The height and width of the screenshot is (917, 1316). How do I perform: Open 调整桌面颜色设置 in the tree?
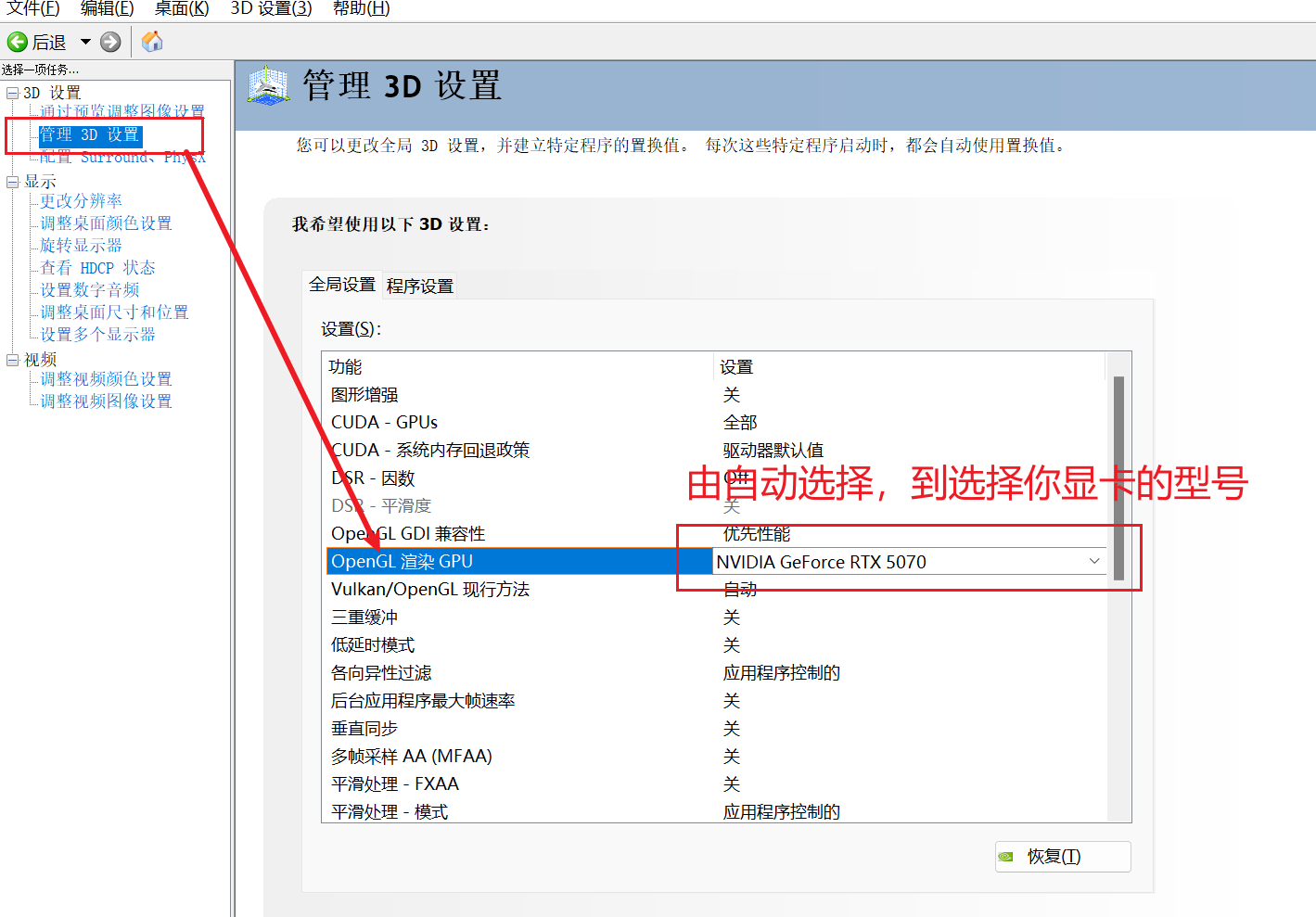click(x=106, y=223)
